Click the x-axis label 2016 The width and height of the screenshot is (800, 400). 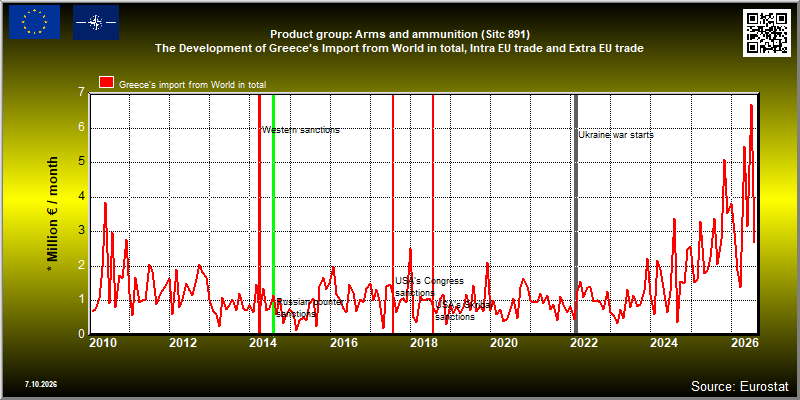[343, 343]
